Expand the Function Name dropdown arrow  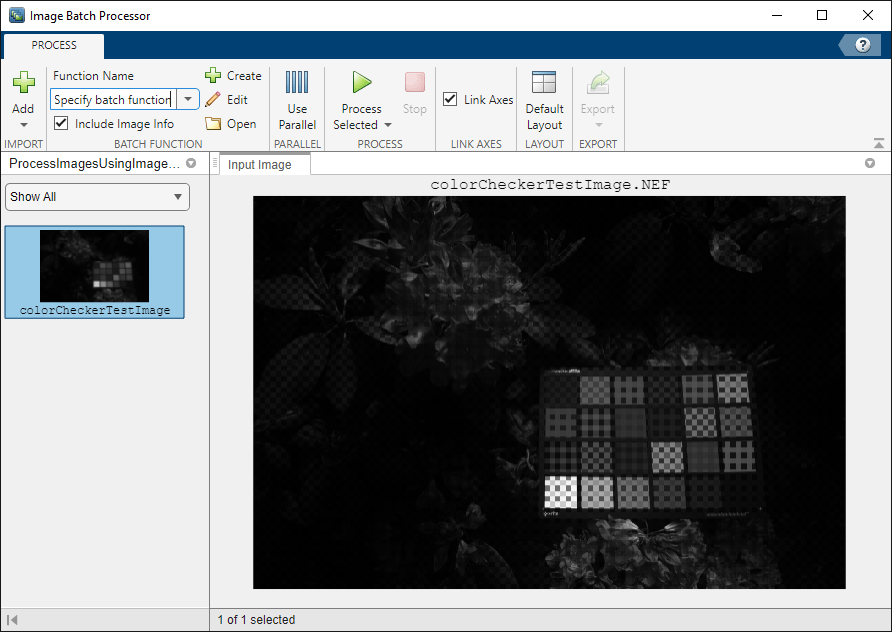pyautogui.click(x=188, y=99)
